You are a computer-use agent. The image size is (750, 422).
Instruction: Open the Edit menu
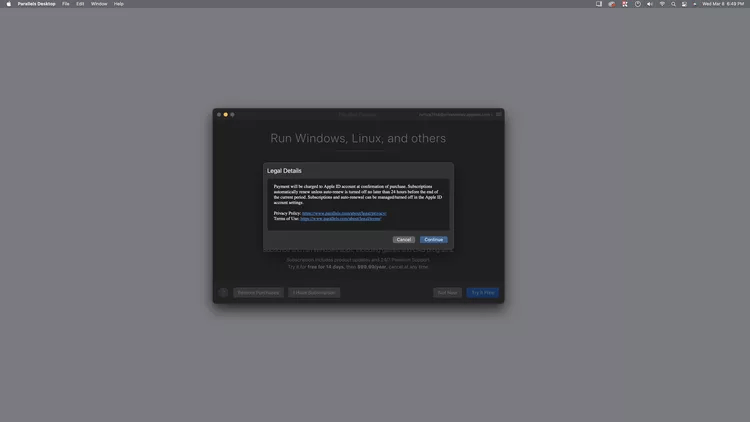pyautogui.click(x=80, y=4)
